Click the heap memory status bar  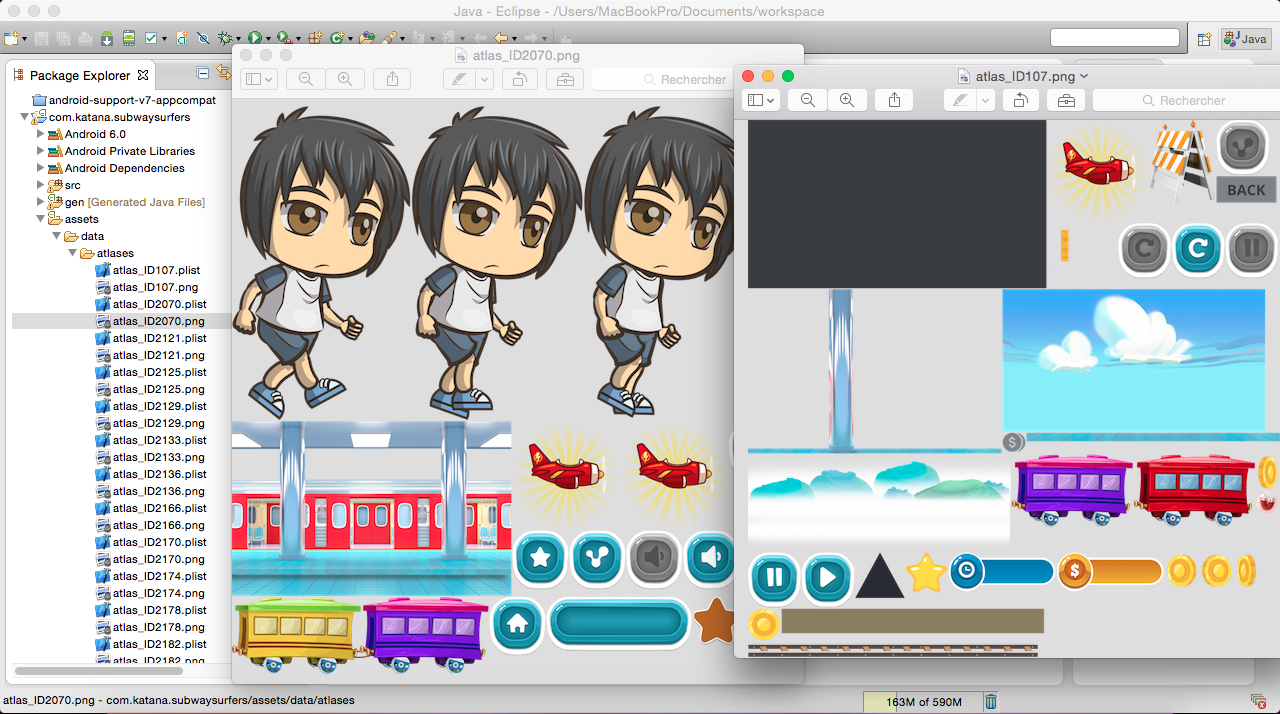click(x=923, y=702)
